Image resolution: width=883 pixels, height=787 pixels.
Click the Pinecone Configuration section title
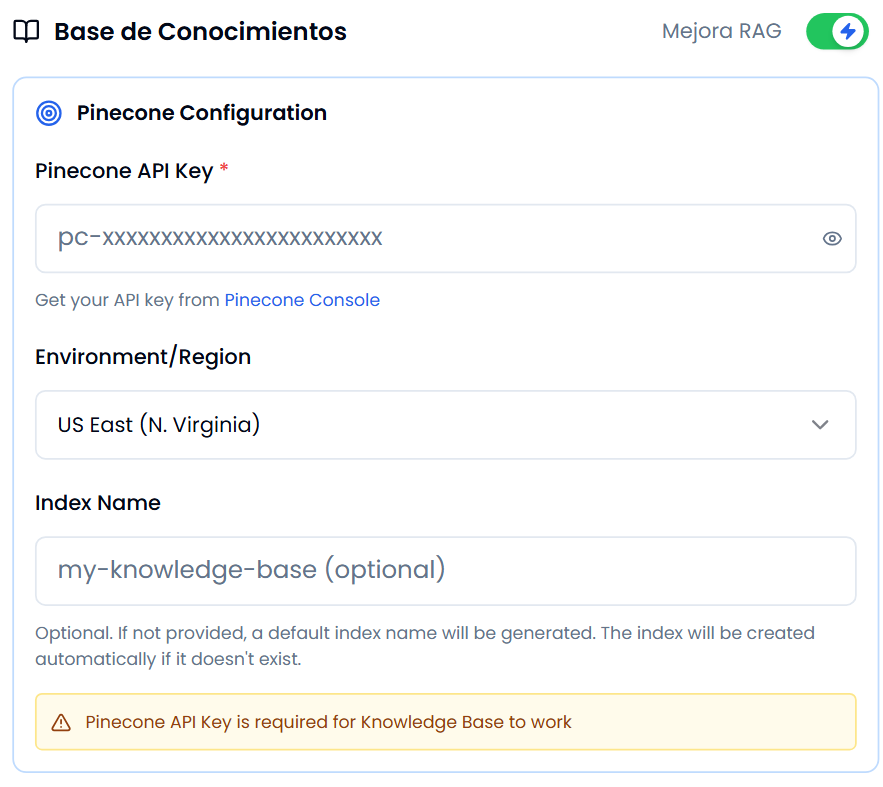coord(202,113)
